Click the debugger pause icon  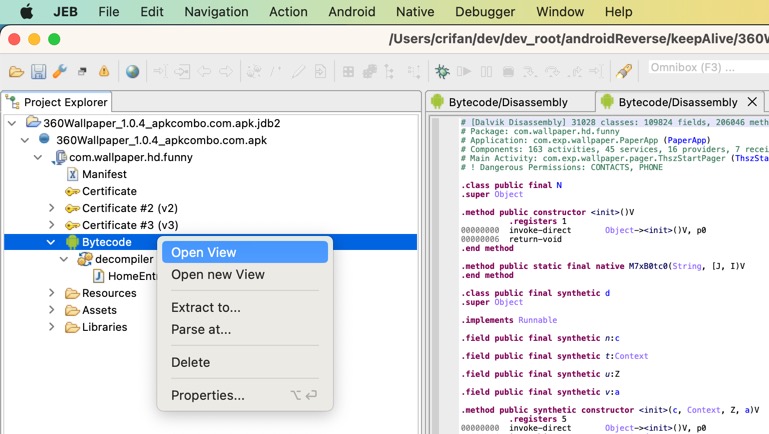(x=486, y=72)
